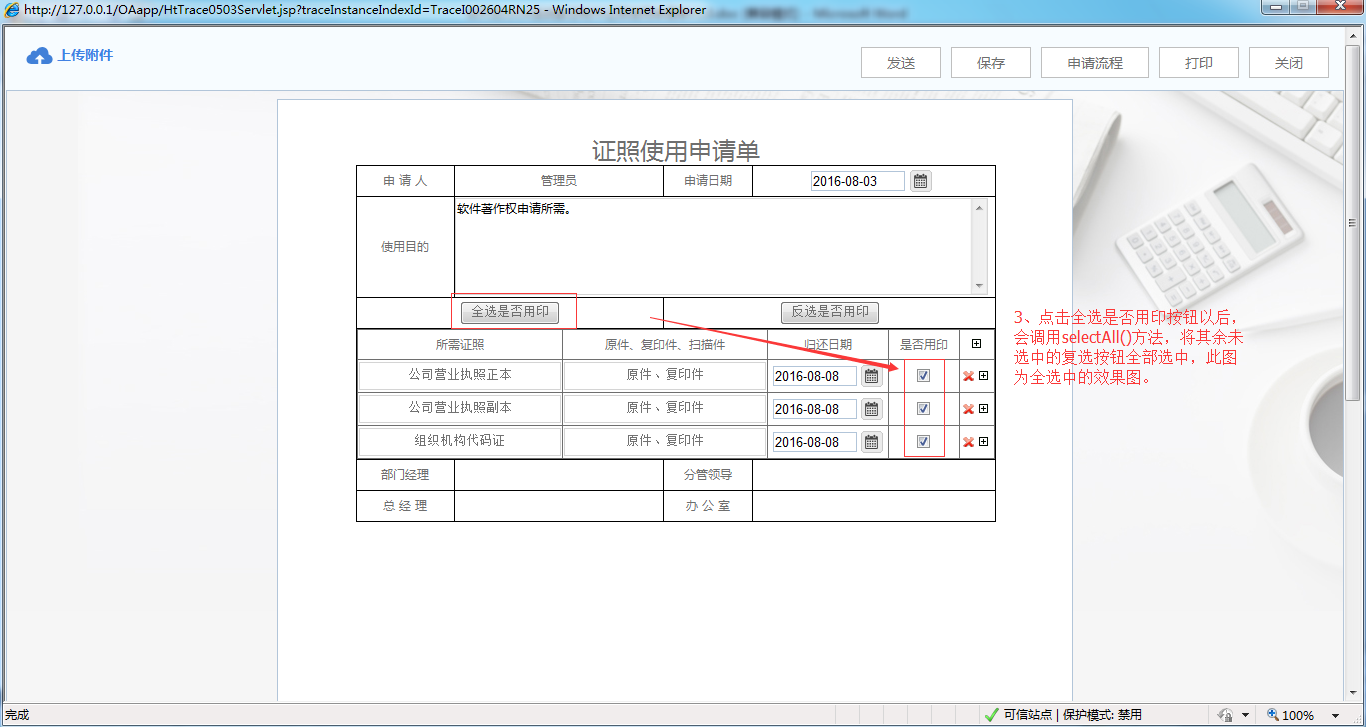Click the plus icon in table header
The width and height of the screenshot is (1366, 727).
point(977,344)
